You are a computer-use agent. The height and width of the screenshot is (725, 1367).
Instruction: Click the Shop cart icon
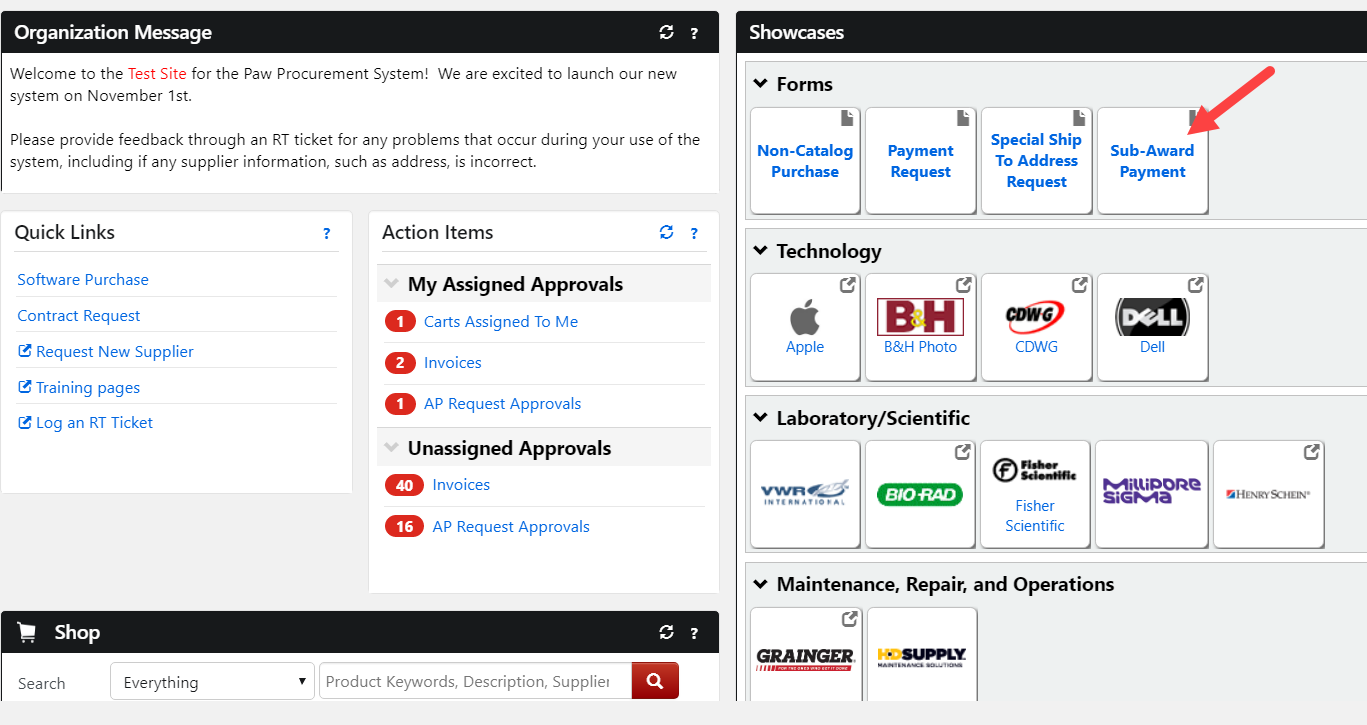(x=27, y=632)
